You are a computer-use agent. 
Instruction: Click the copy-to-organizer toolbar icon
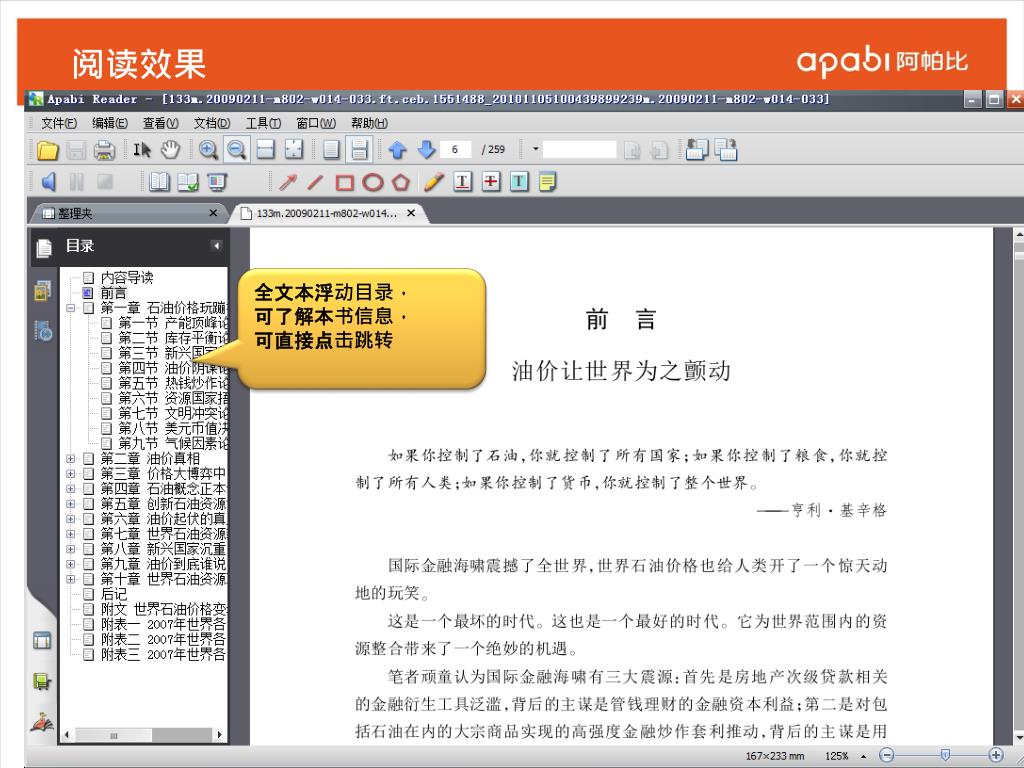click(697, 150)
